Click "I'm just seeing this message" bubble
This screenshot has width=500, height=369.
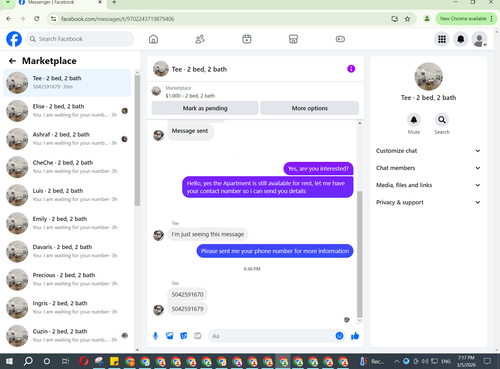click(x=208, y=234)
